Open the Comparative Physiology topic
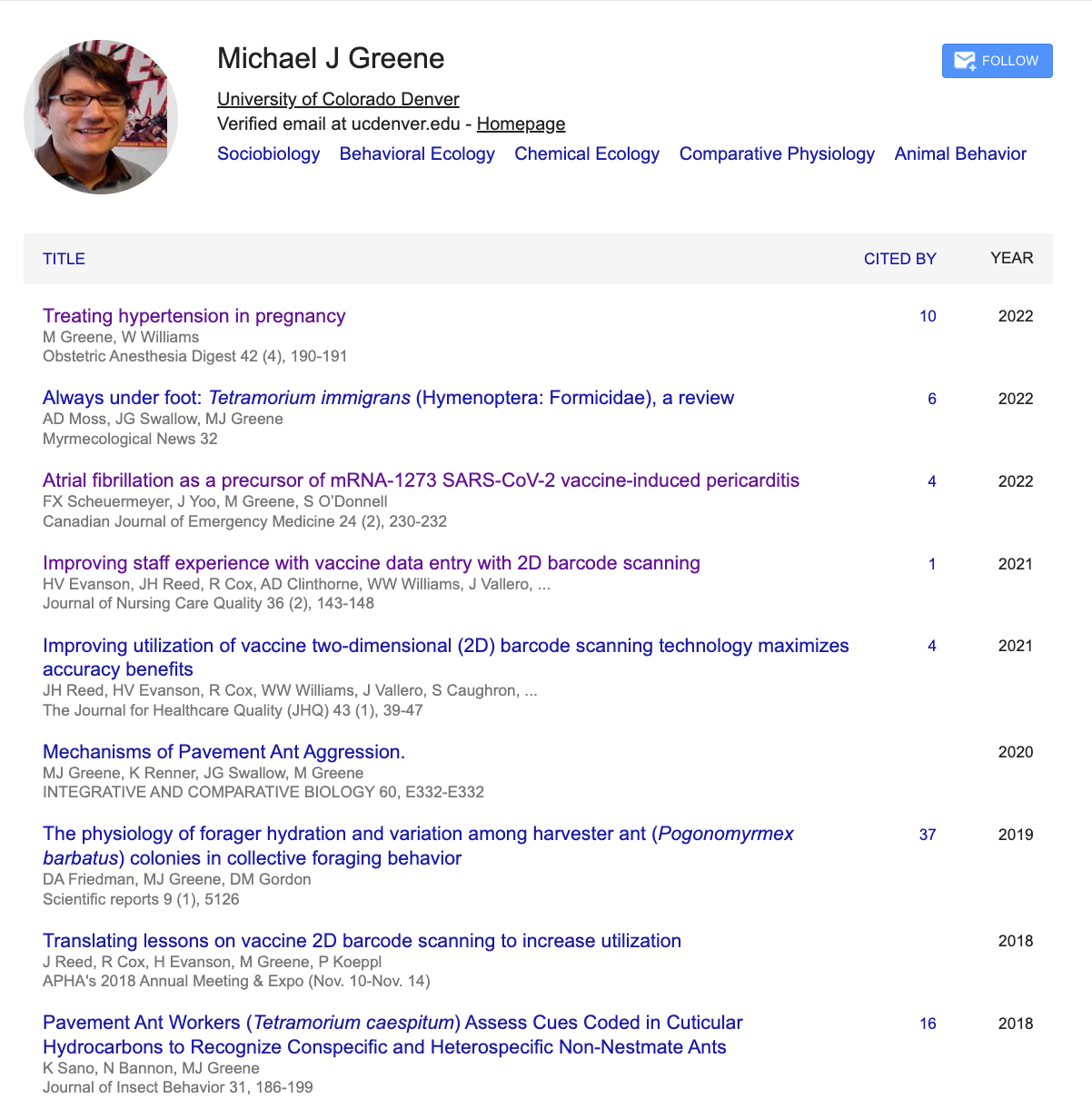The height and width of the screenshot is (1108, 1092). pos(777,153)
